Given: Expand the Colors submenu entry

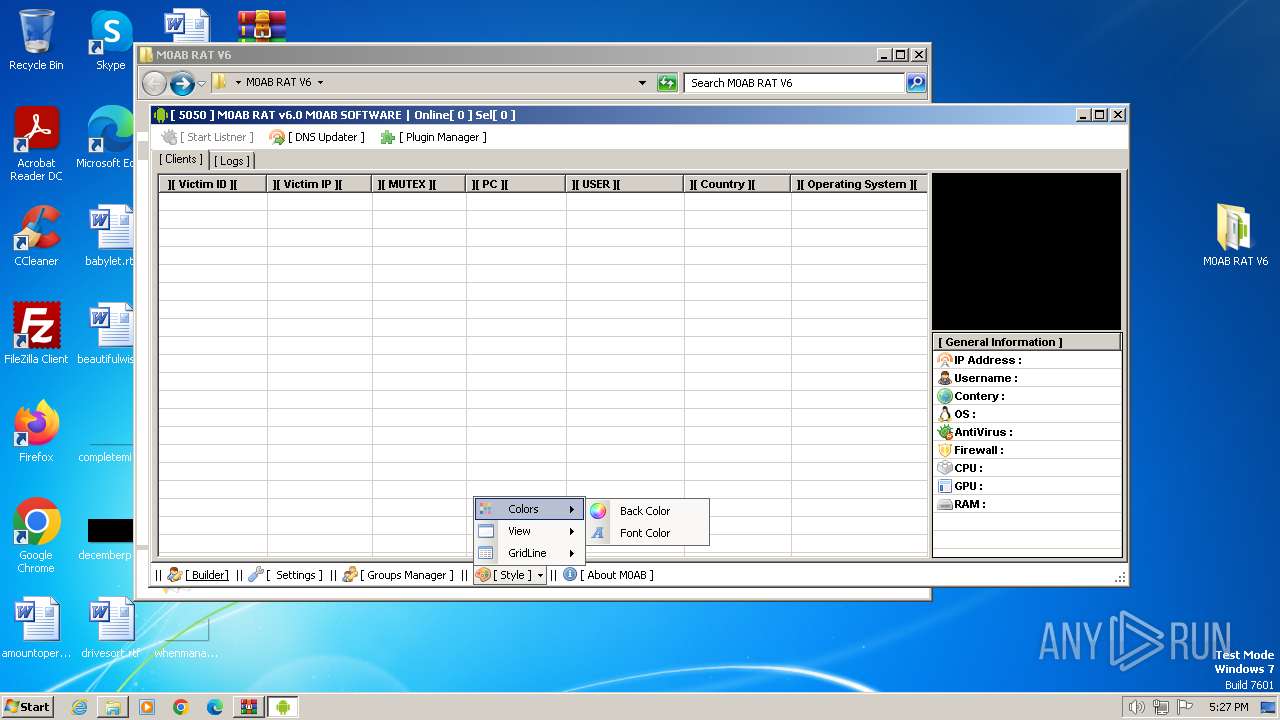Looking at the screenshot, I should [529, 509].
